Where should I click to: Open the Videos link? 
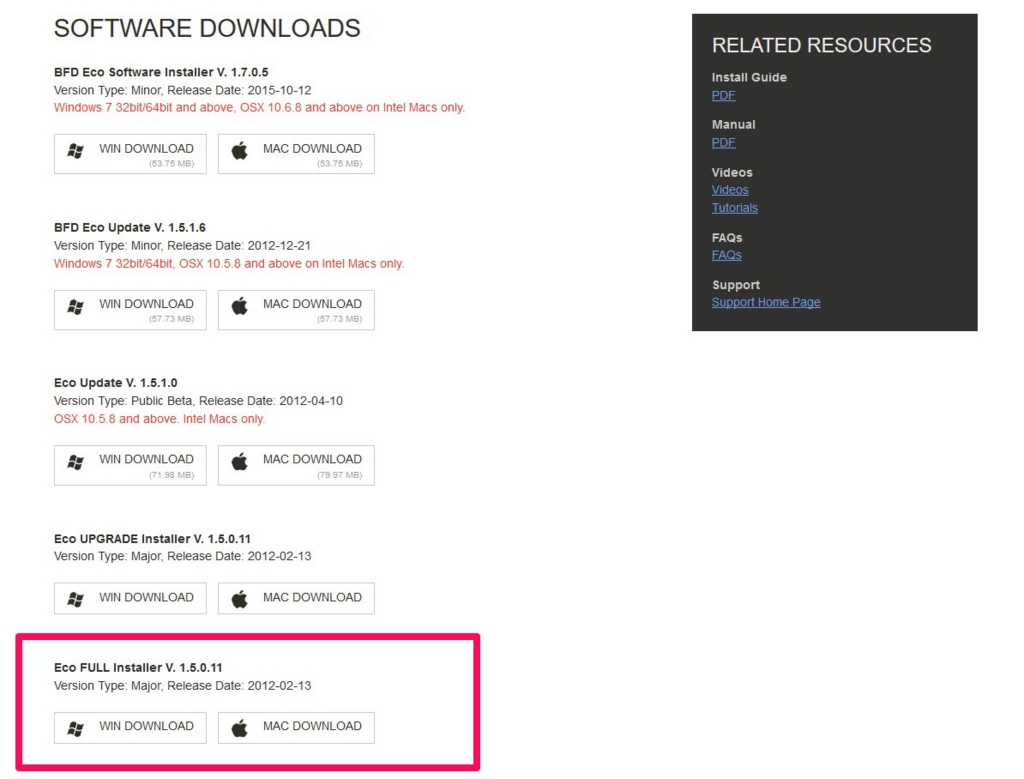pos(729,190)
